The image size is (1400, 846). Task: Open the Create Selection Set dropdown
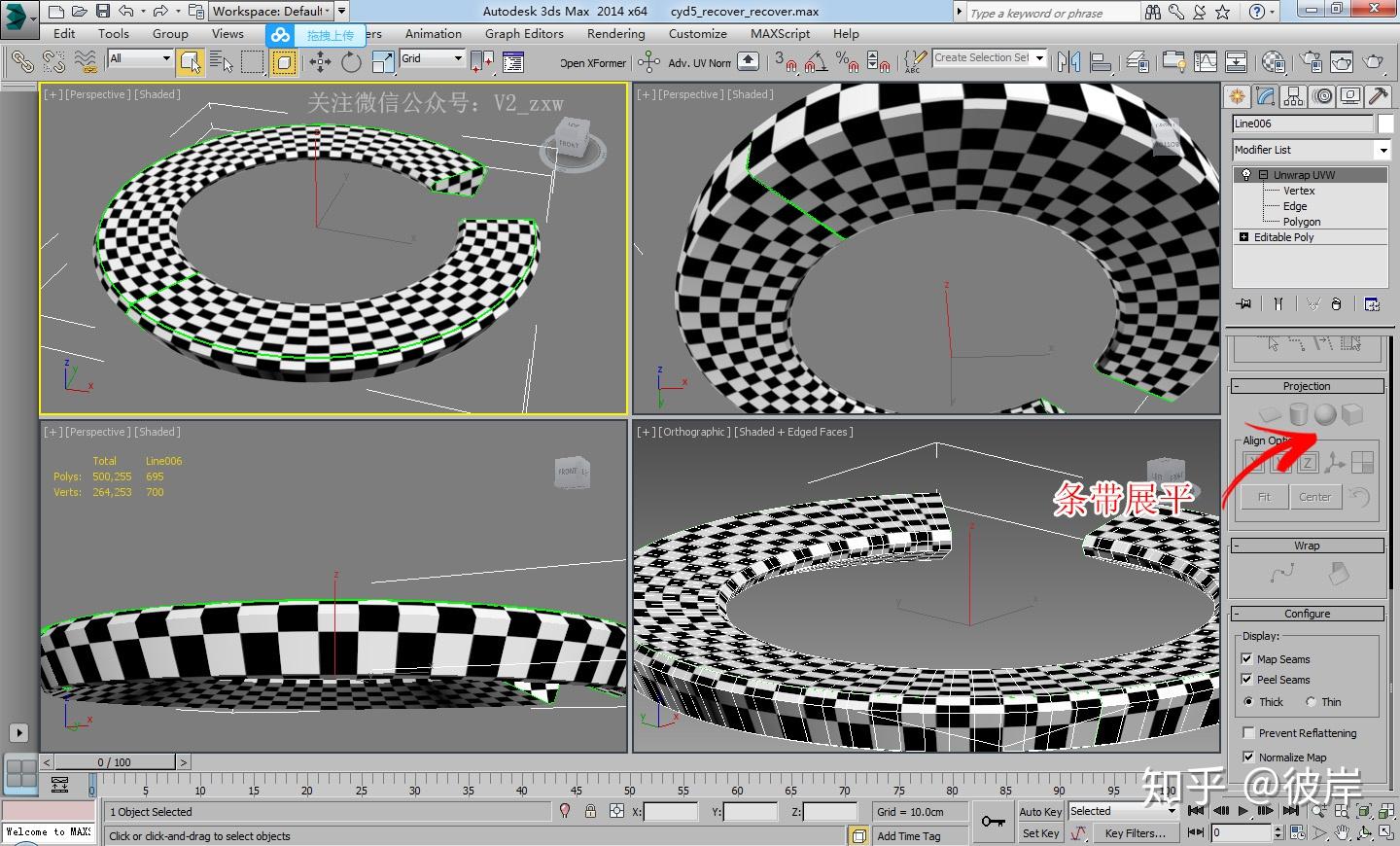point(1039,58)
